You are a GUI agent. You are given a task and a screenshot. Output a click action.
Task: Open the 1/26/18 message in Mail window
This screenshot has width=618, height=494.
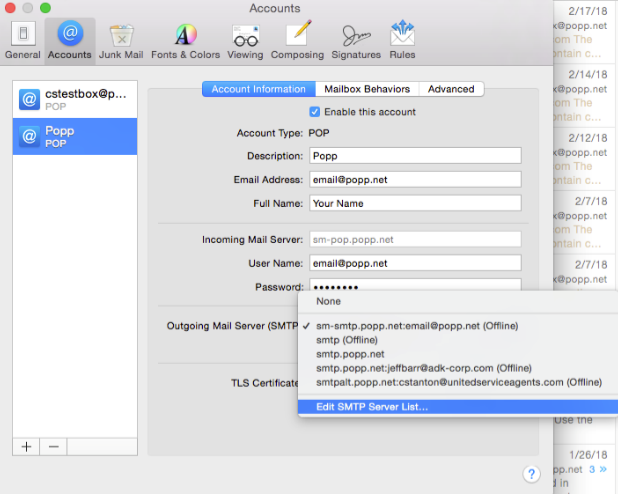pyautogui.click(x=585, y=469)
